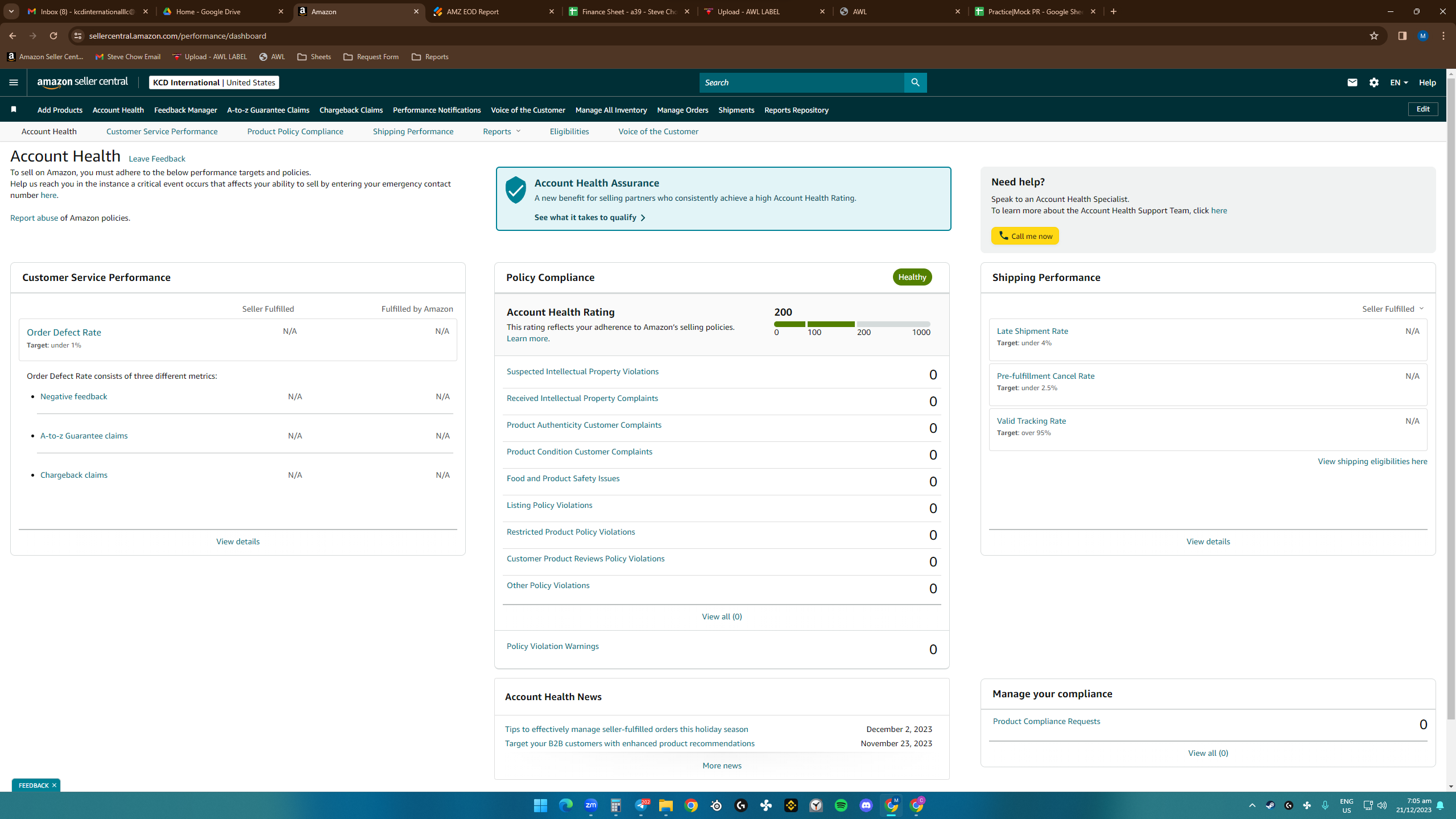Open the Leave Feedback link
1456x819 pixels.
tap(157, 159)
